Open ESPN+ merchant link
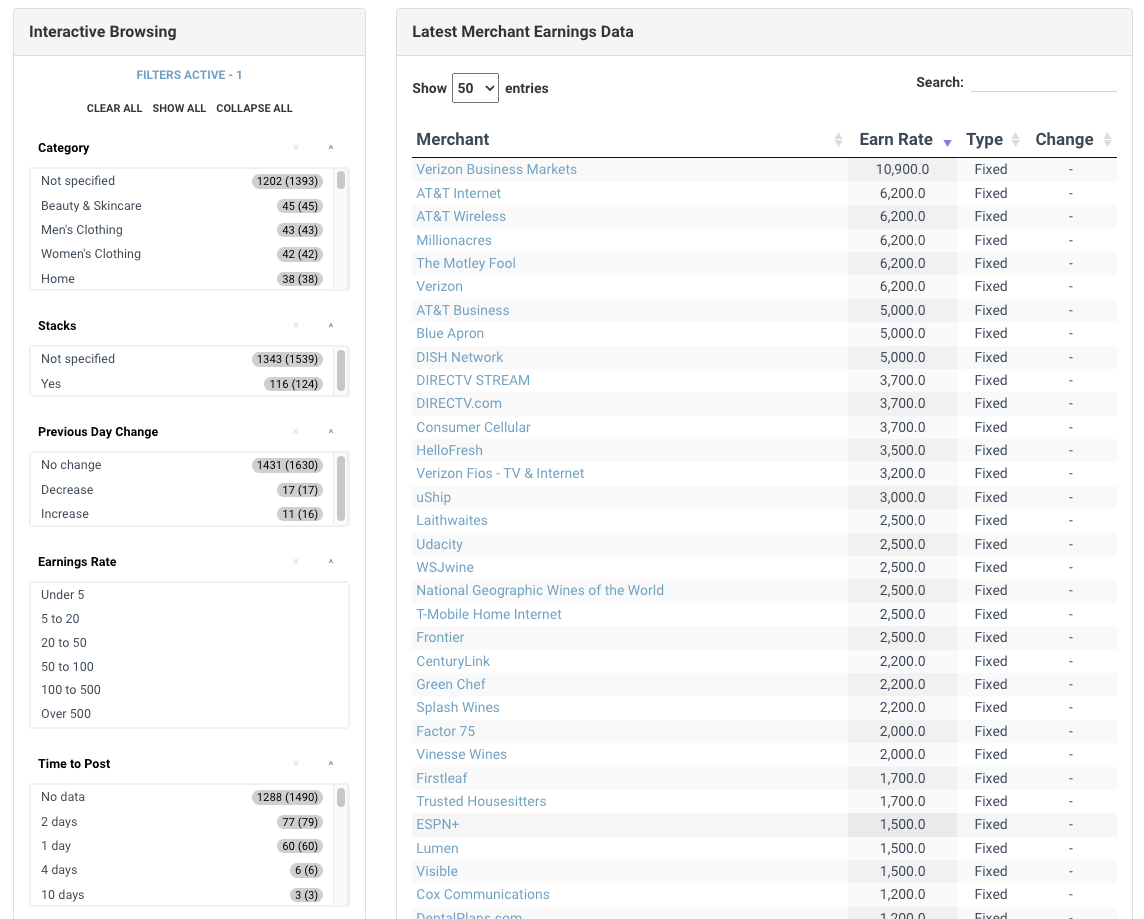Viewport: 1144px width, 919px height. (438, 824)
